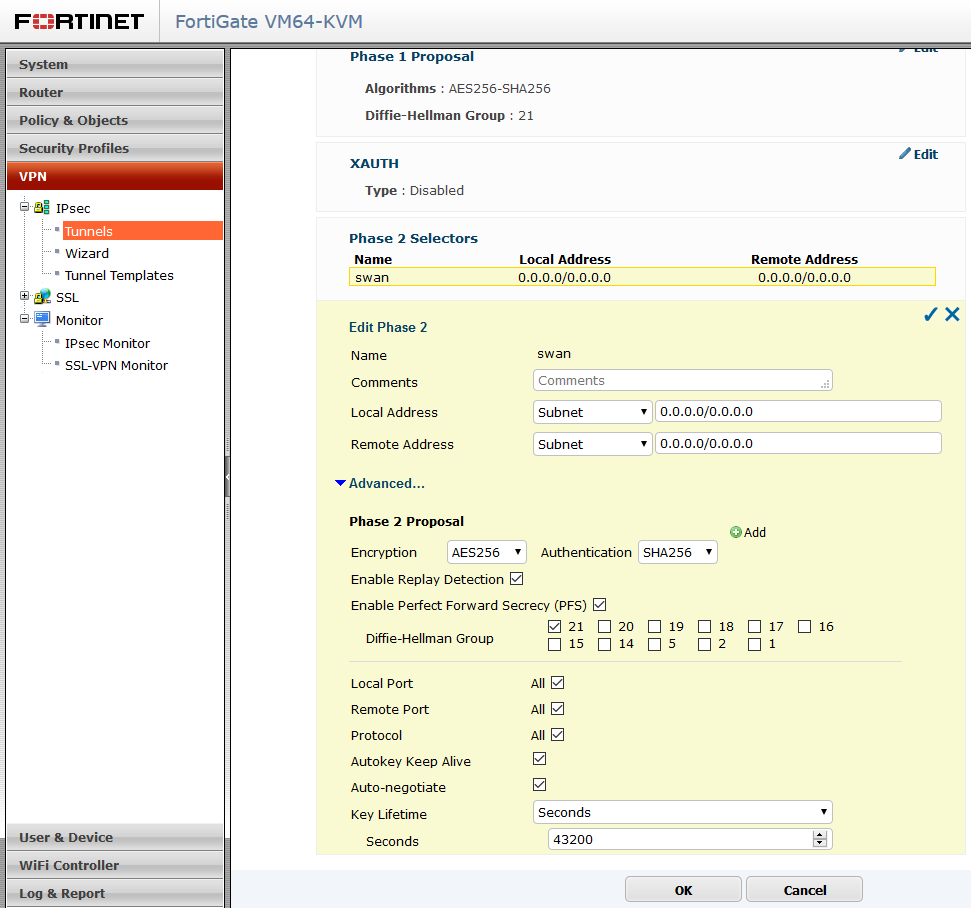Check Diffie-Hellman Group 14
This screenshot has height=908, width=971.
604,644
